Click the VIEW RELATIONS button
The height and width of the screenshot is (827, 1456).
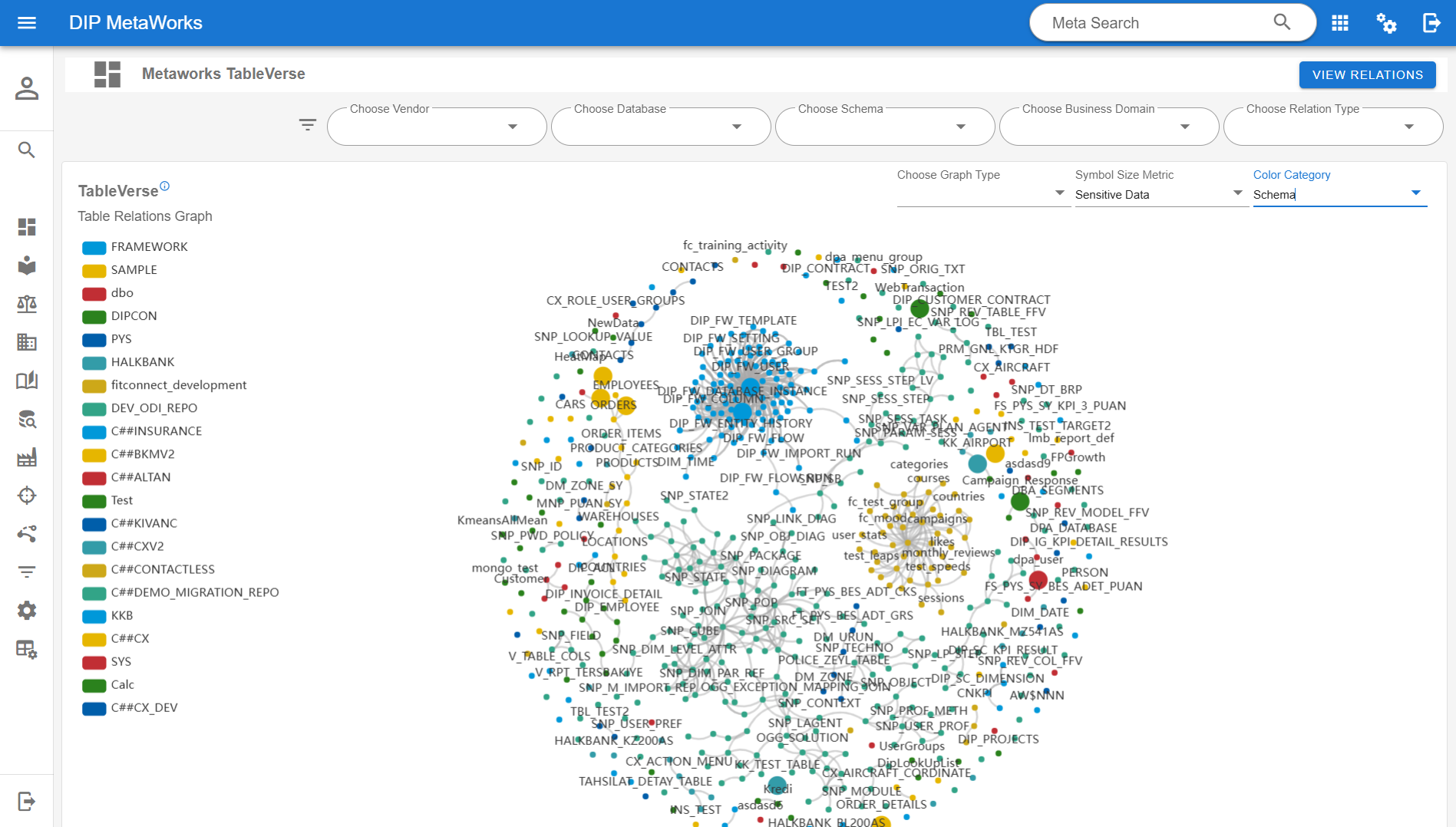(x=1367, y=75)
